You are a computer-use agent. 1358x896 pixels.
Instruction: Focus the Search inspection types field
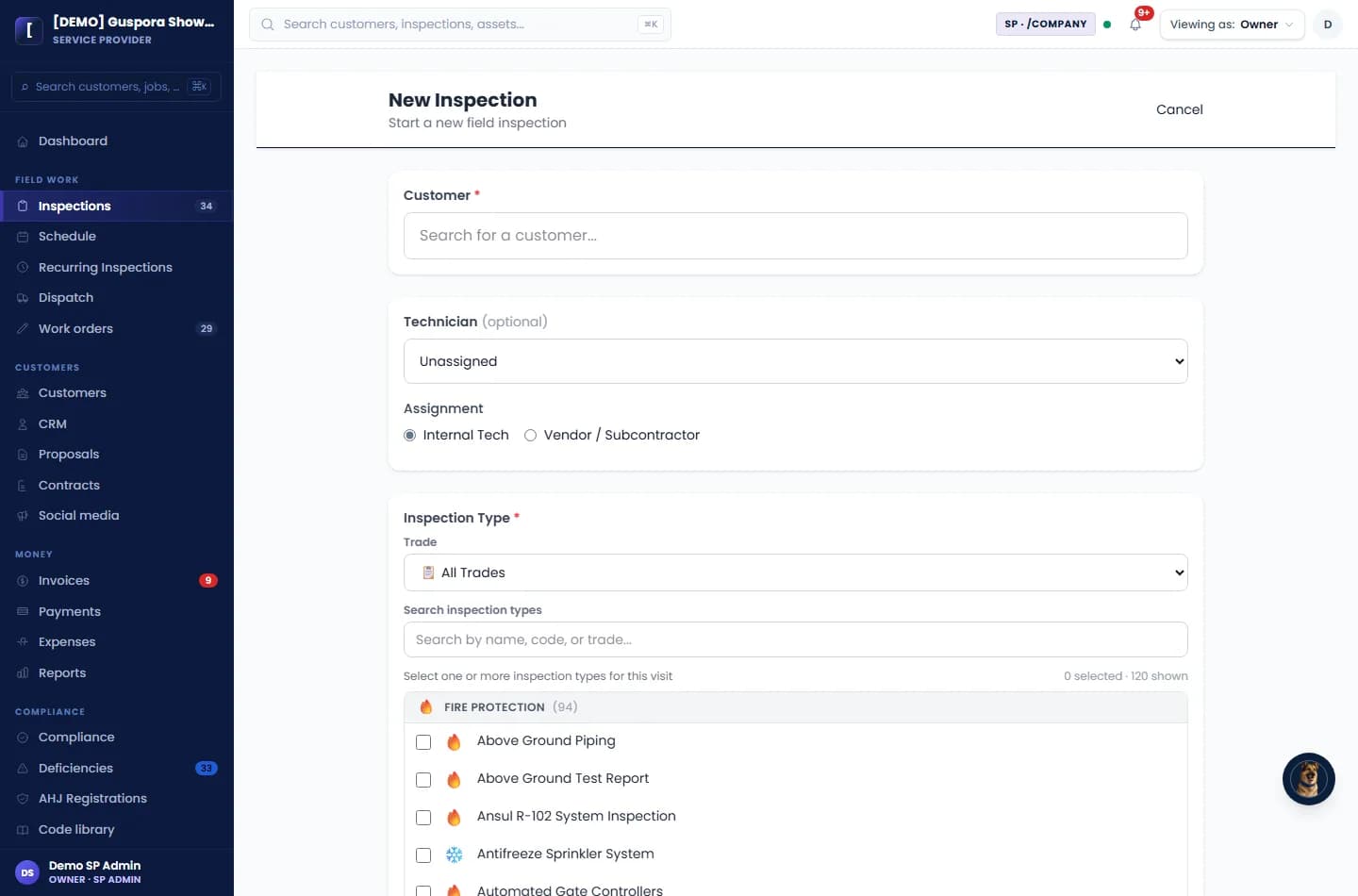coord(795,639)
